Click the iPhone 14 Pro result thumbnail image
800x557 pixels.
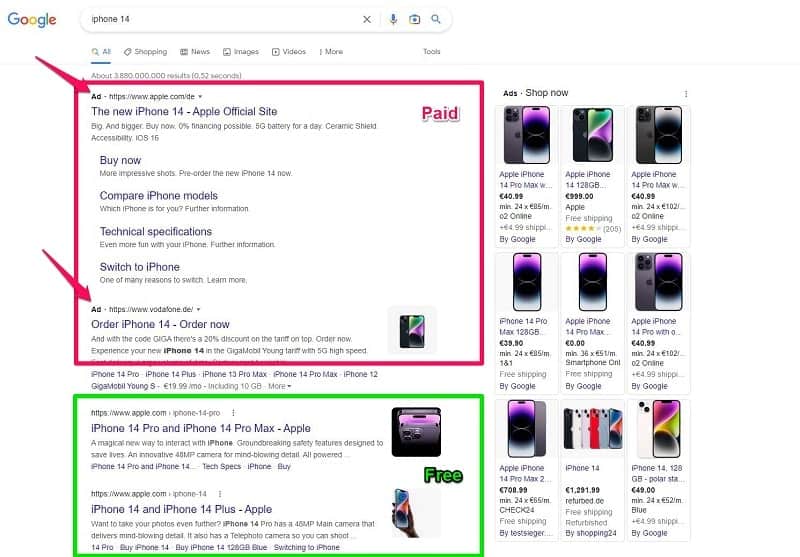416,432
